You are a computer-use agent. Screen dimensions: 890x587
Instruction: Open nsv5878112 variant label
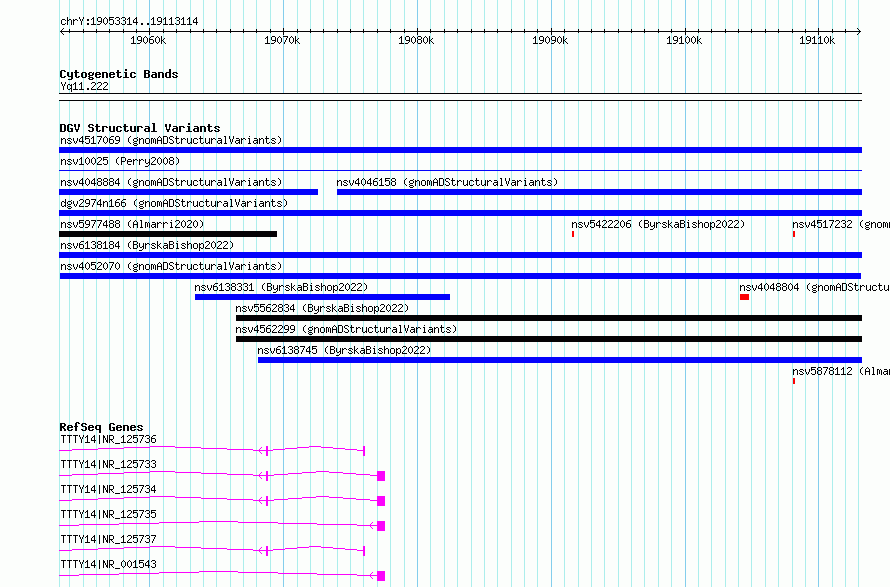point(841,371)
